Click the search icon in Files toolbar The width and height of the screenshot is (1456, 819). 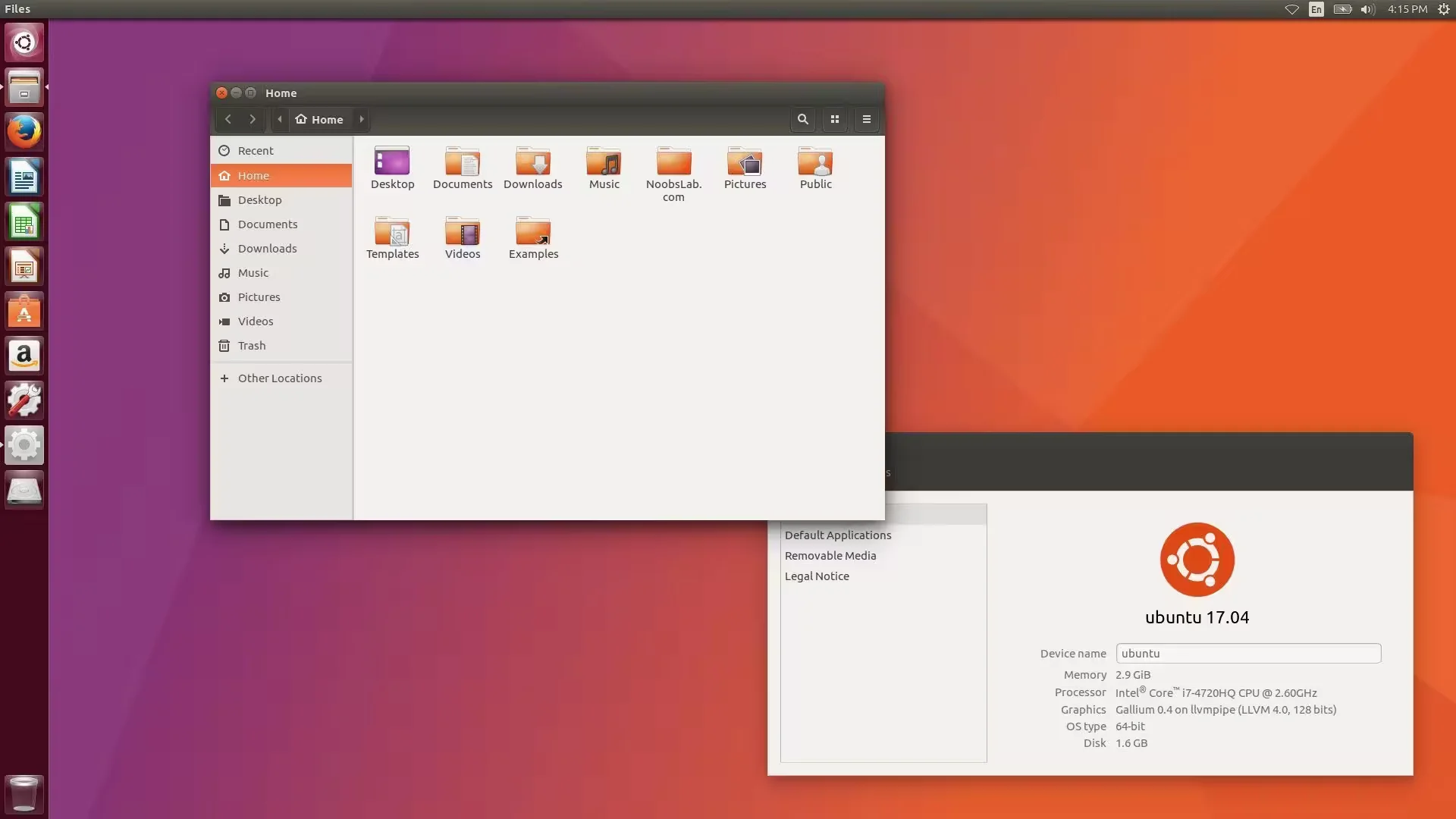(802, 119)
